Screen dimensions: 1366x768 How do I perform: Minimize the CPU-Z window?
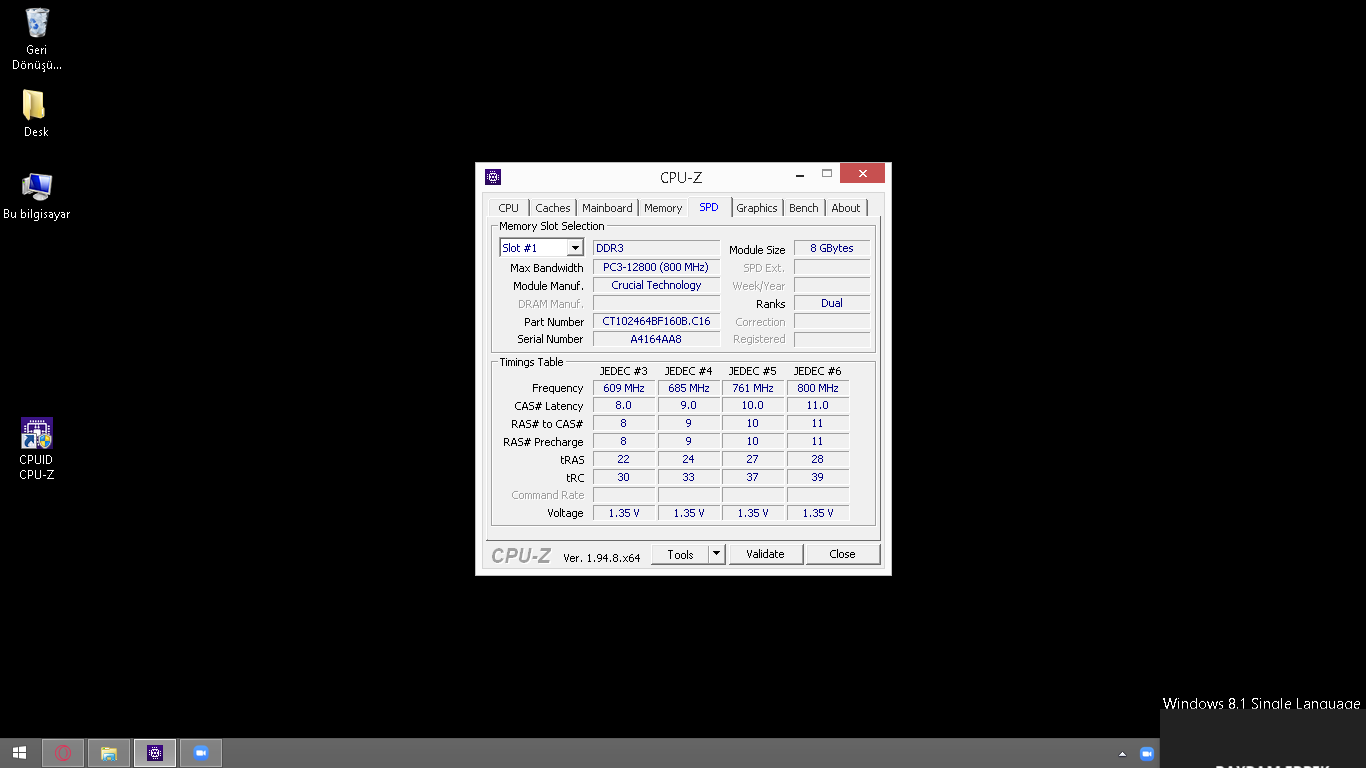pos(802,173)
